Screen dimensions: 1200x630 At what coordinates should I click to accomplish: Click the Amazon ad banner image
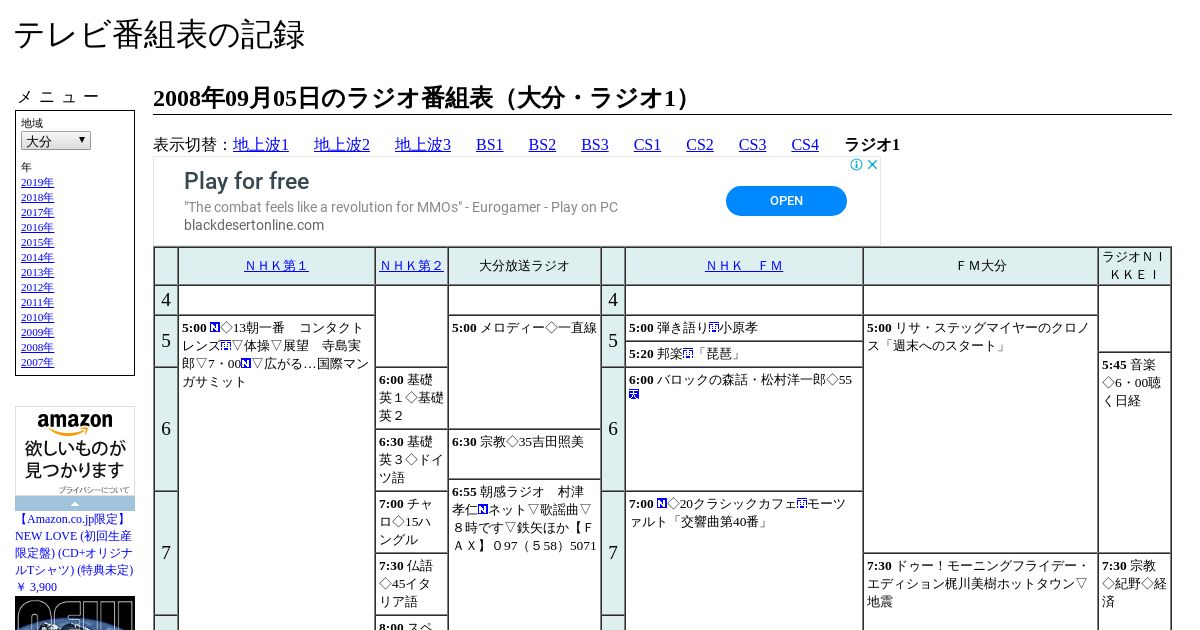coord(75,451)
